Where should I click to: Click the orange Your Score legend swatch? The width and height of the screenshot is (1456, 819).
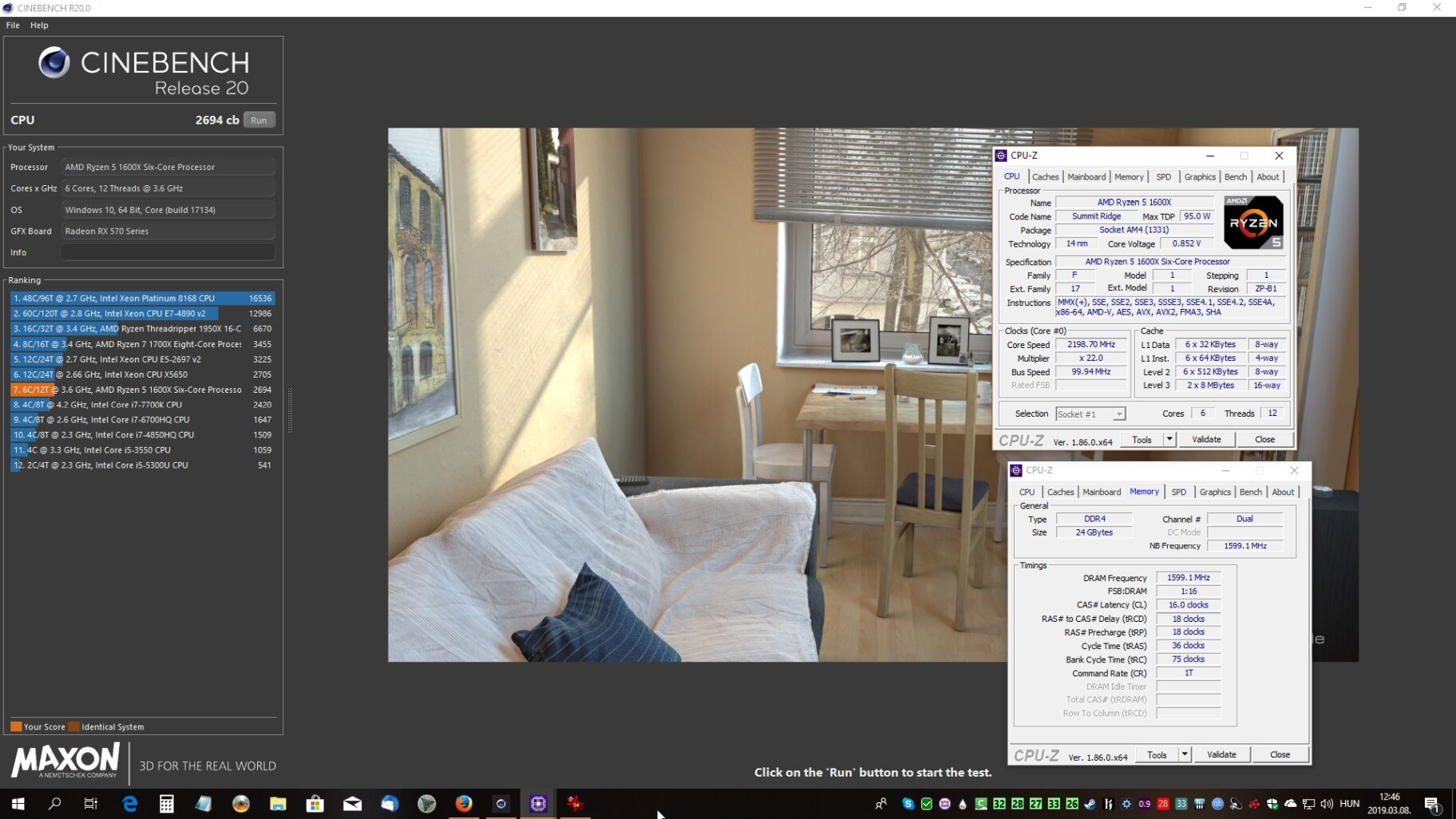(16, 726)
